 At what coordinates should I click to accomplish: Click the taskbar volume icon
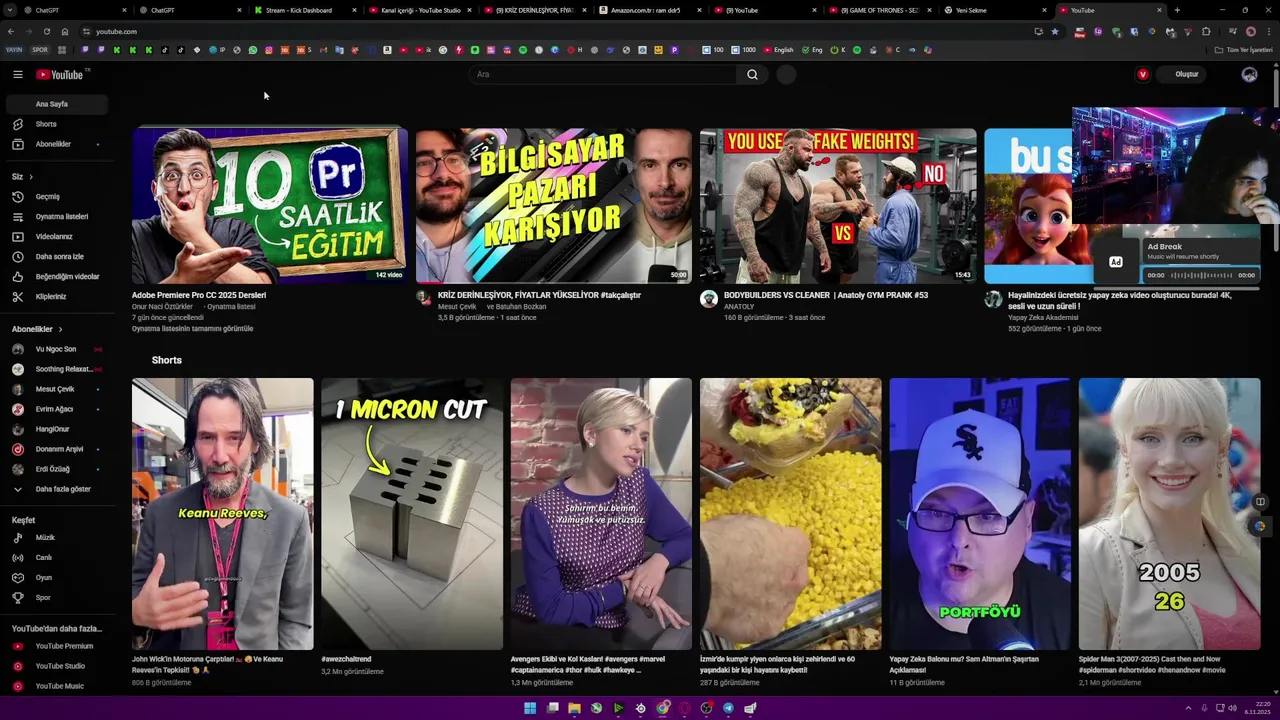[1232, 708]
